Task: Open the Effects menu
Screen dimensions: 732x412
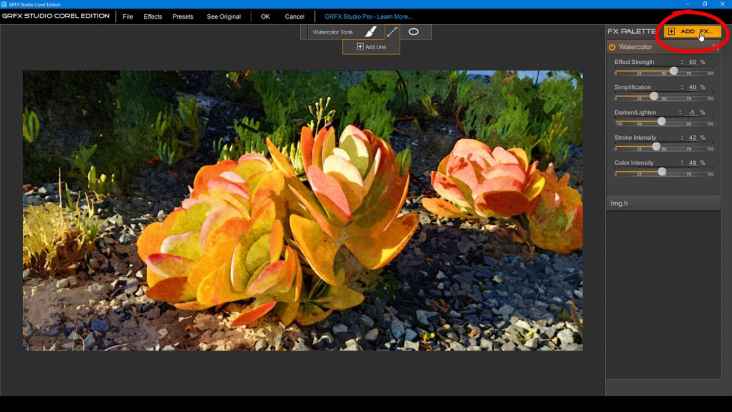Action: point(153,17)
